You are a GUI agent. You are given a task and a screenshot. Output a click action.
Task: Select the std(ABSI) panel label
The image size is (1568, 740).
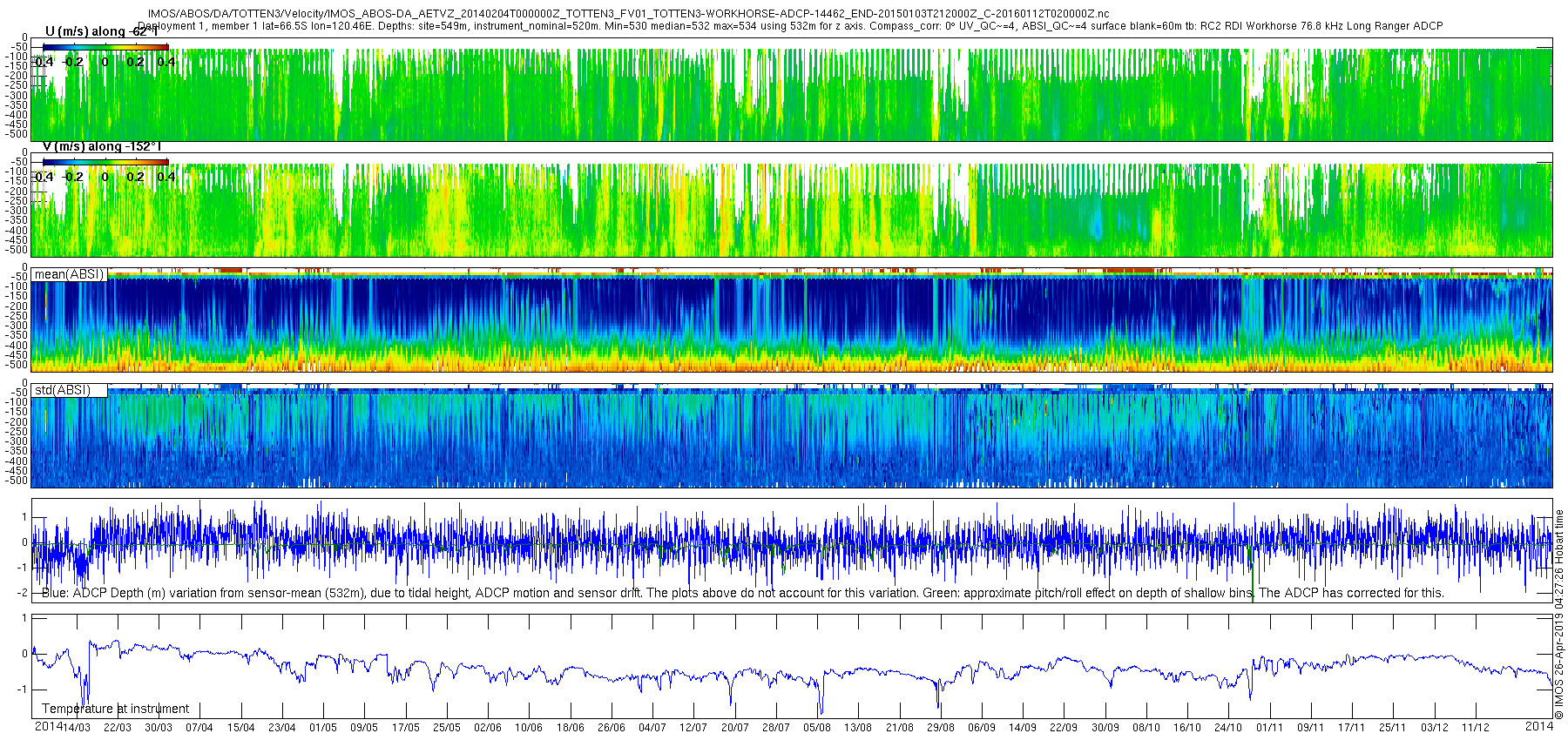tap(63, 390)
